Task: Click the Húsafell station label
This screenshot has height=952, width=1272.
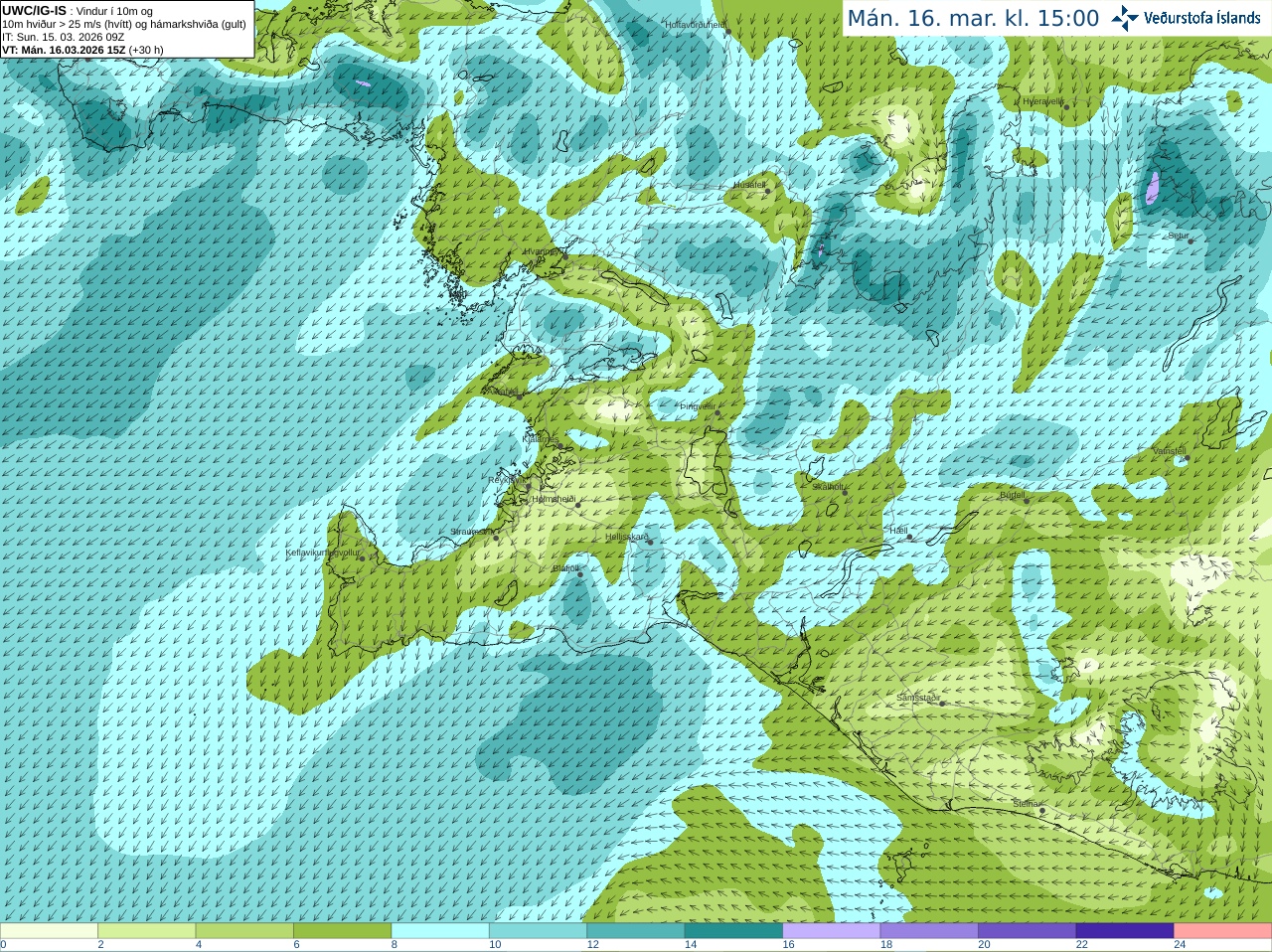Action: tap(749, 185)
